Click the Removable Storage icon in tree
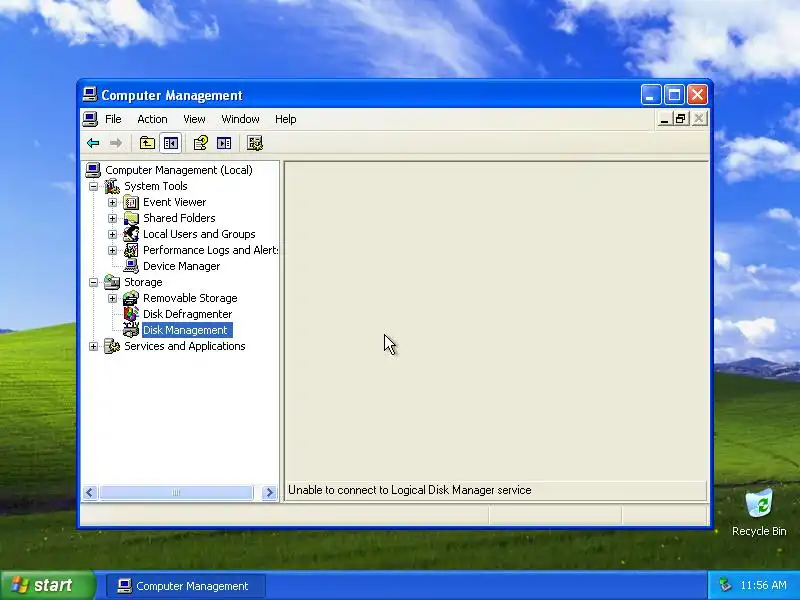Screen dimensions: 800x600 [x=131, y=298]
